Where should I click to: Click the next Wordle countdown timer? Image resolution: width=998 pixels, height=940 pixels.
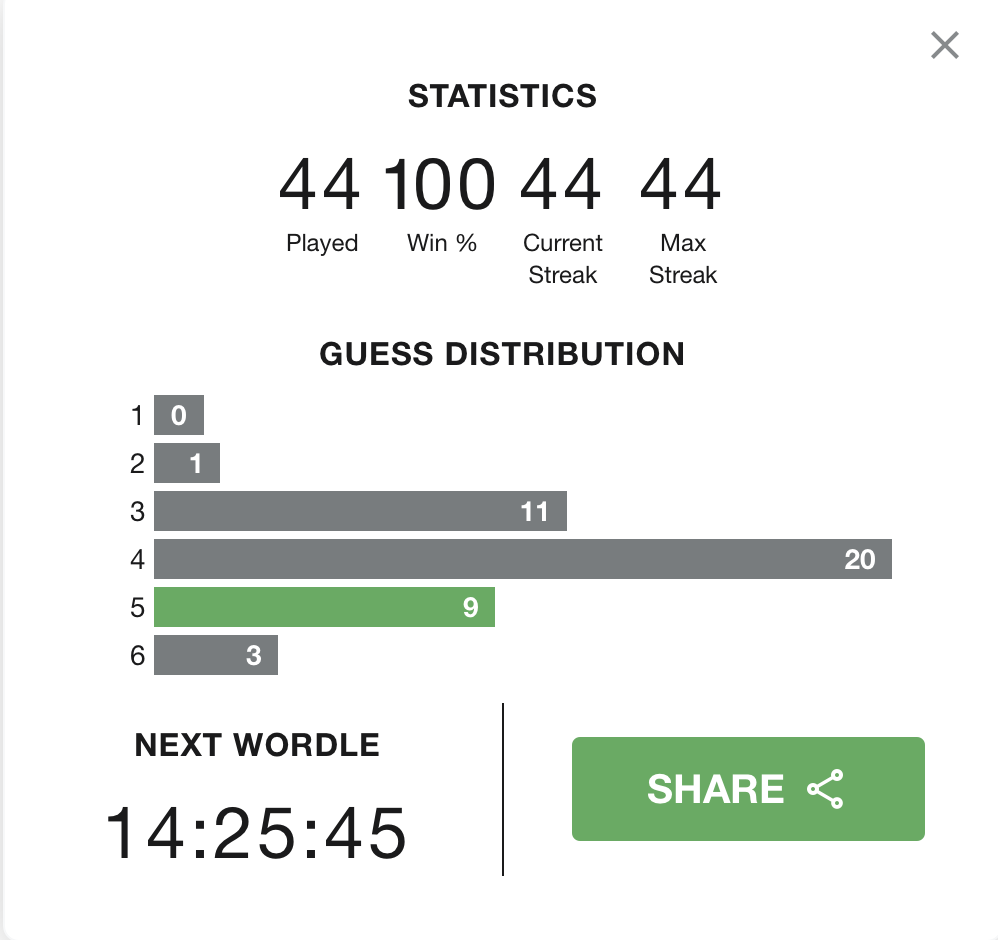coord(256,833)
